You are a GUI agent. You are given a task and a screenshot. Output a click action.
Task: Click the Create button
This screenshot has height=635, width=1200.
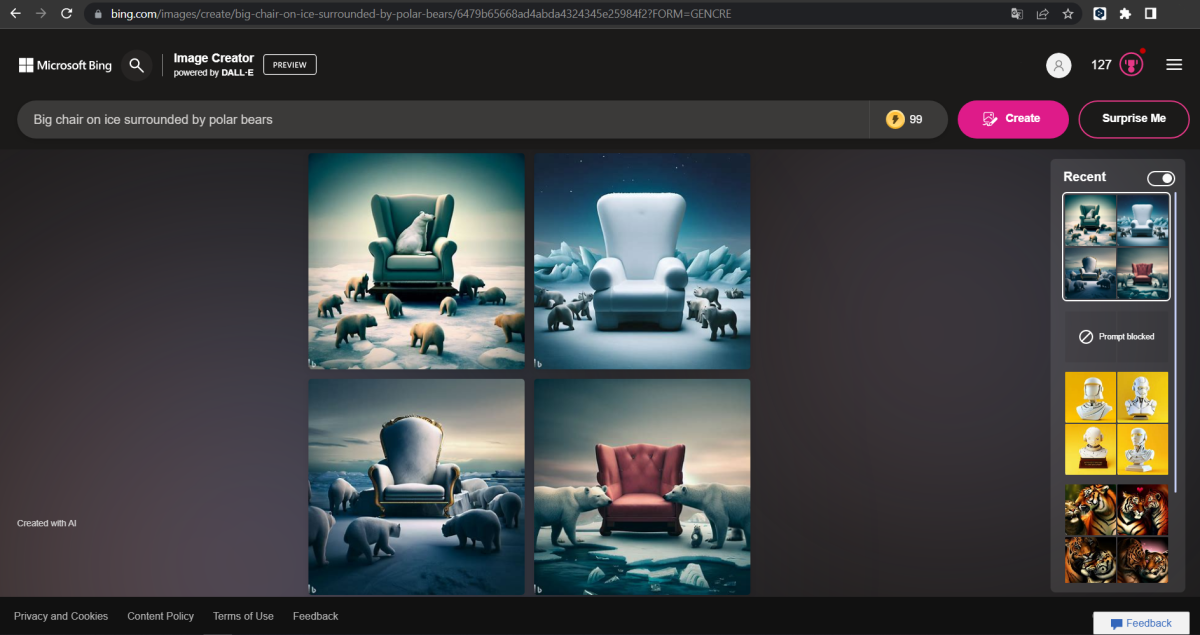1012,118
